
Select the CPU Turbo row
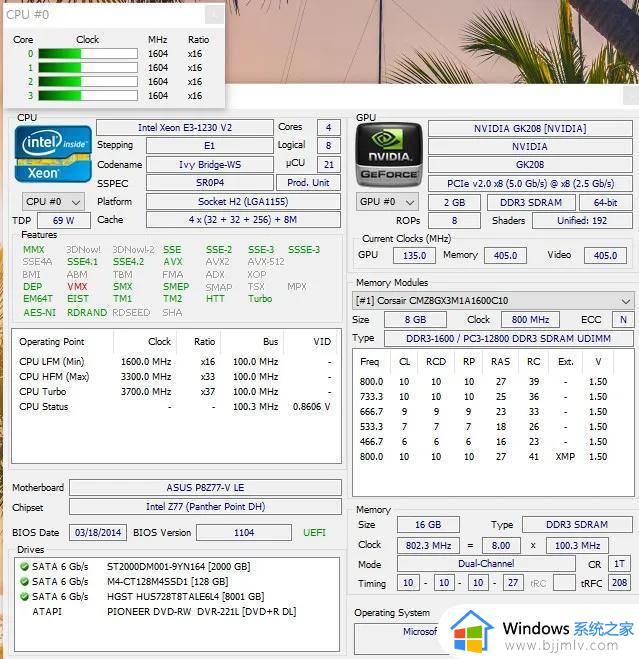point(176,392)
